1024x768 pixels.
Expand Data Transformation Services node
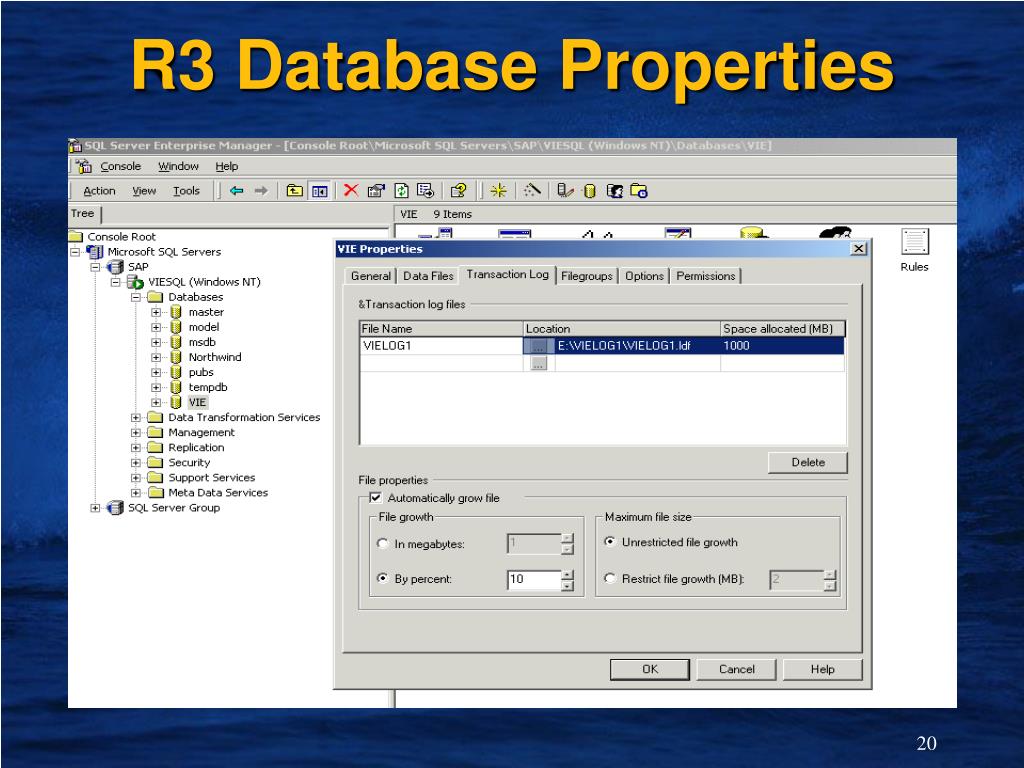tap(136, 417)
